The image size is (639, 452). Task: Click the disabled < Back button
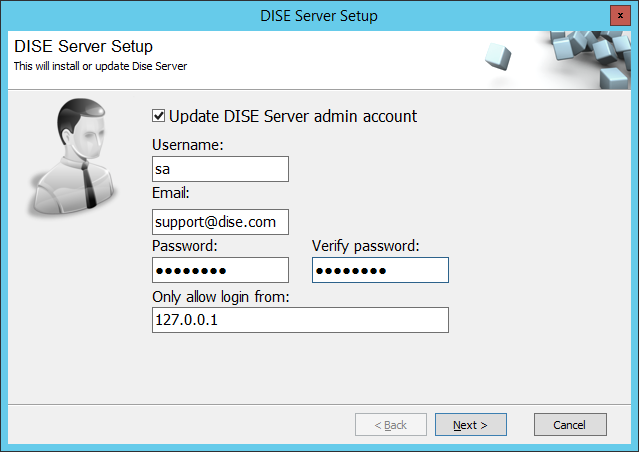(391, 425)
